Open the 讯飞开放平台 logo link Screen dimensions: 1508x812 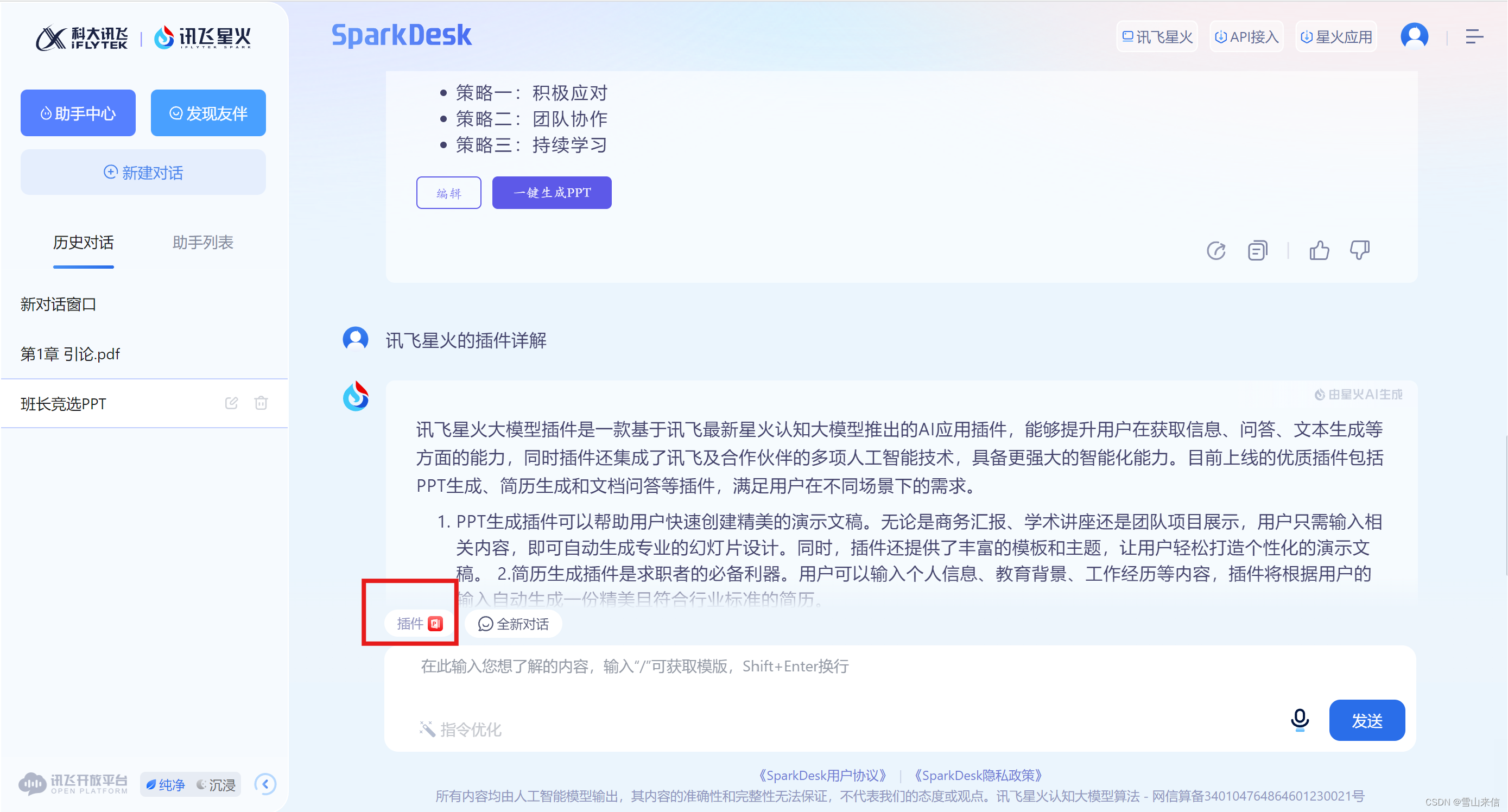point(73,784)
